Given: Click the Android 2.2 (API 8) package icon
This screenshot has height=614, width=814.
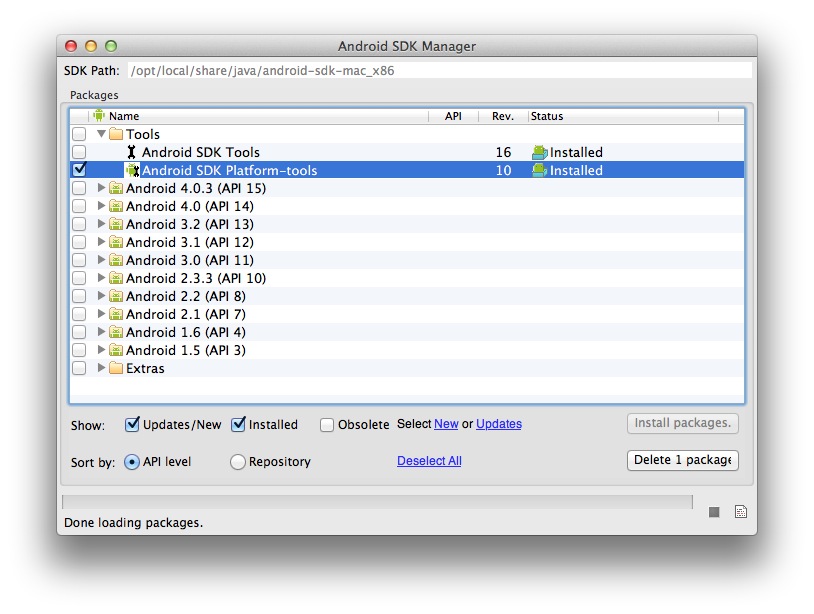Looking at the screenshot, I should pos(116,296).
